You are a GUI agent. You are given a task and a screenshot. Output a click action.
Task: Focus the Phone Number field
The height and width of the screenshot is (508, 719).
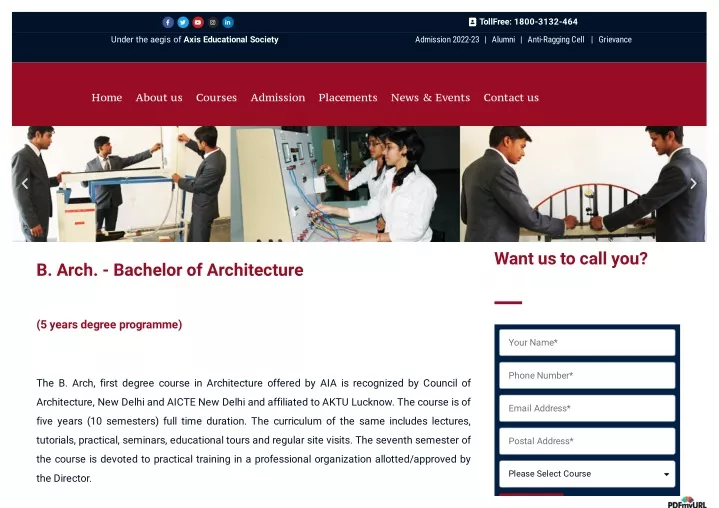pos(587,375)
